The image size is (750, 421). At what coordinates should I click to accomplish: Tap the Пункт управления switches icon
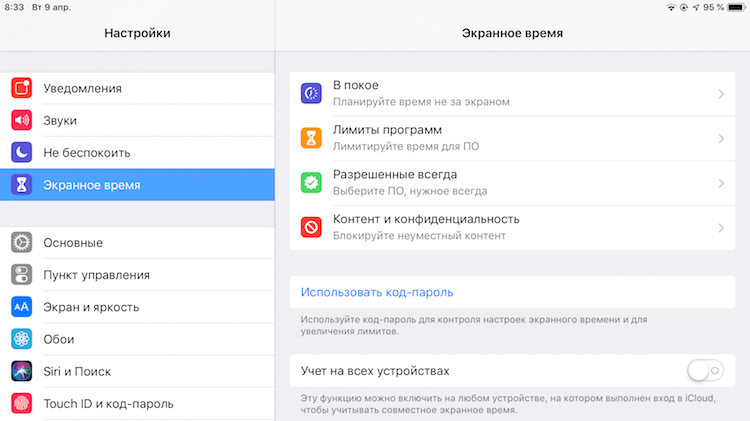tap(22, 275)
